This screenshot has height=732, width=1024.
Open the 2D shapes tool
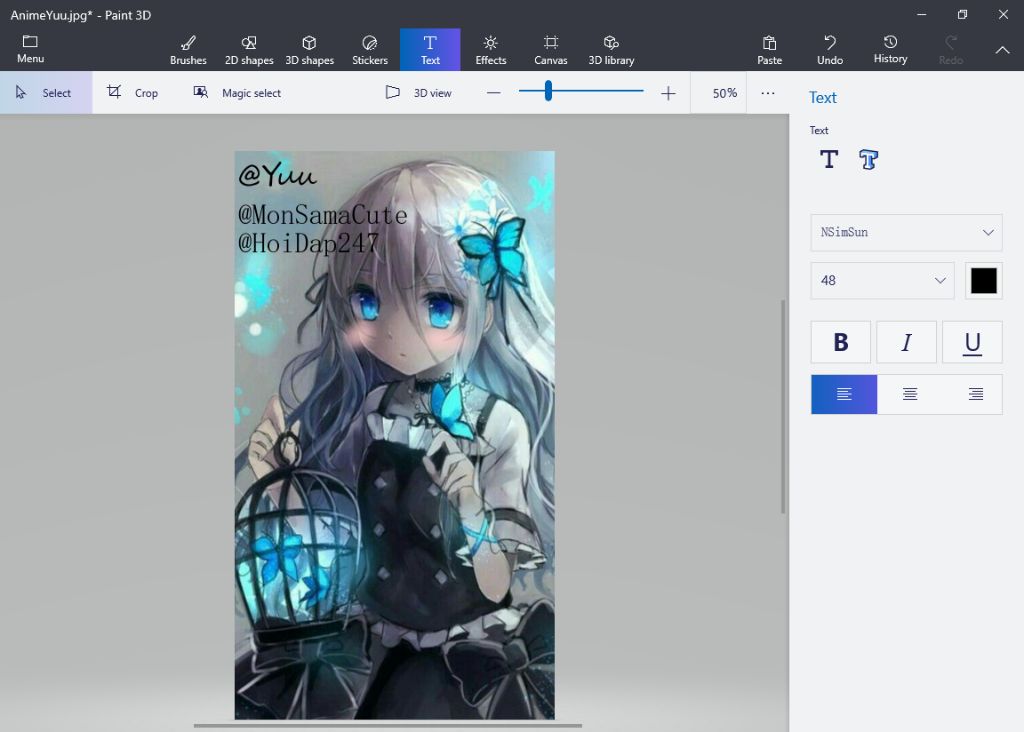(x=249, y=50)
